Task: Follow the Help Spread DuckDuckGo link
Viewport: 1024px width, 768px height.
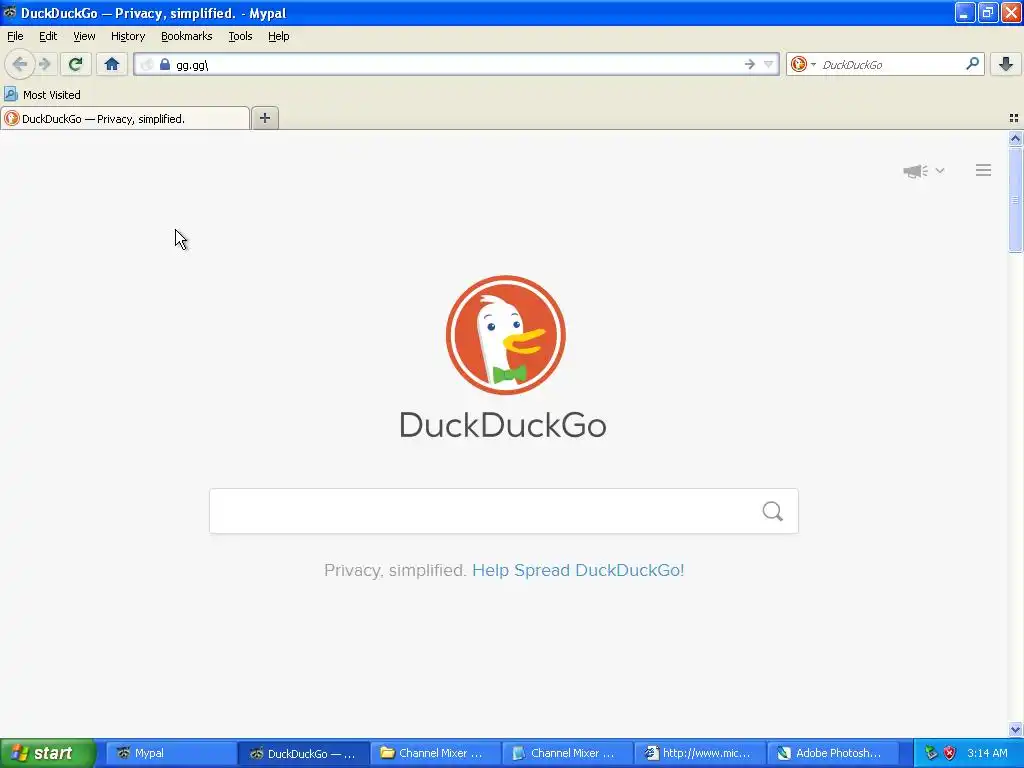Action: pos(578,570)
